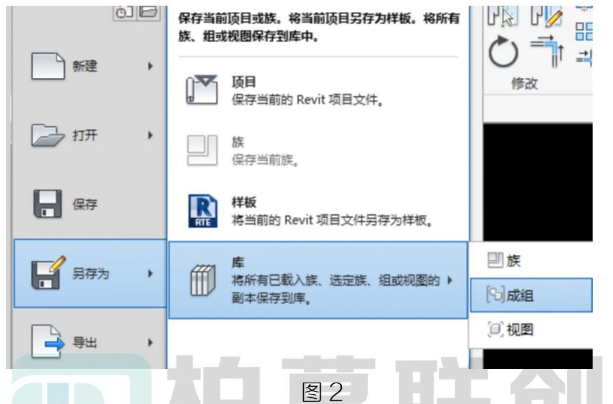Screen dimensions: 613x404
Task: Select 项目 save current Revit project option
Action: [318, 90]
